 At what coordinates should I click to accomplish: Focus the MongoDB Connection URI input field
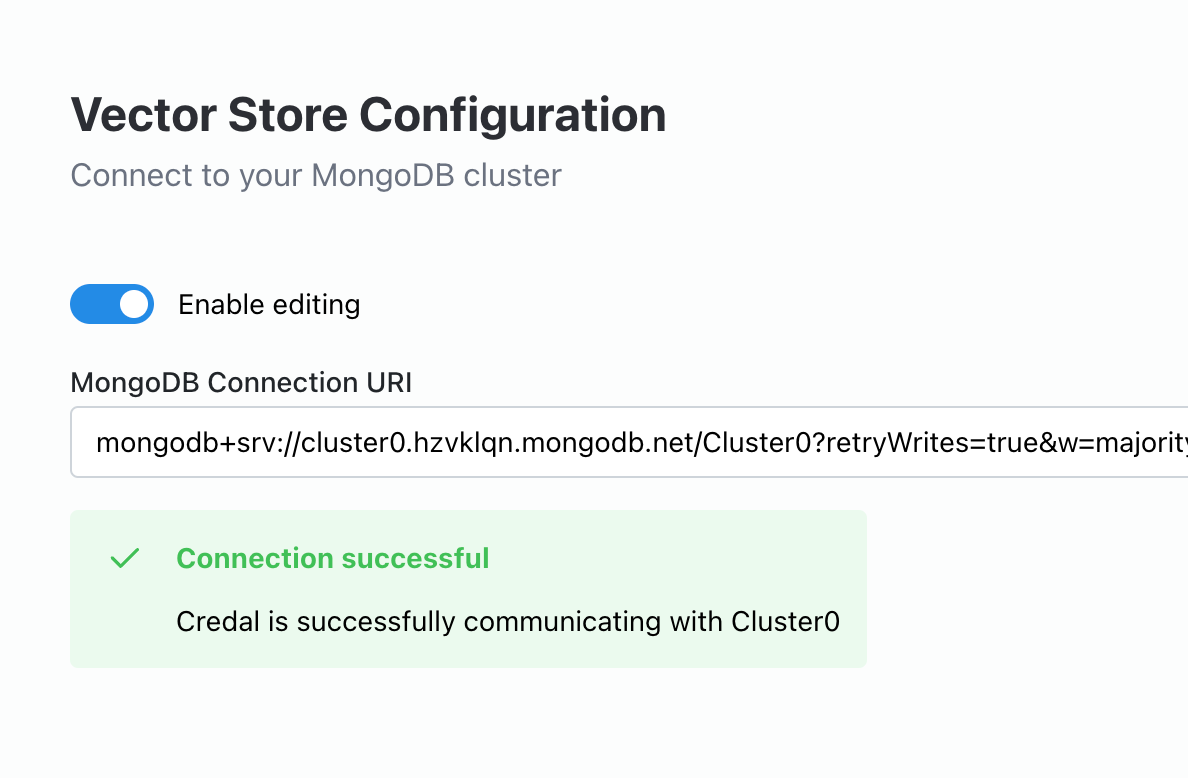pyautogui.click(x=629, y=442)
